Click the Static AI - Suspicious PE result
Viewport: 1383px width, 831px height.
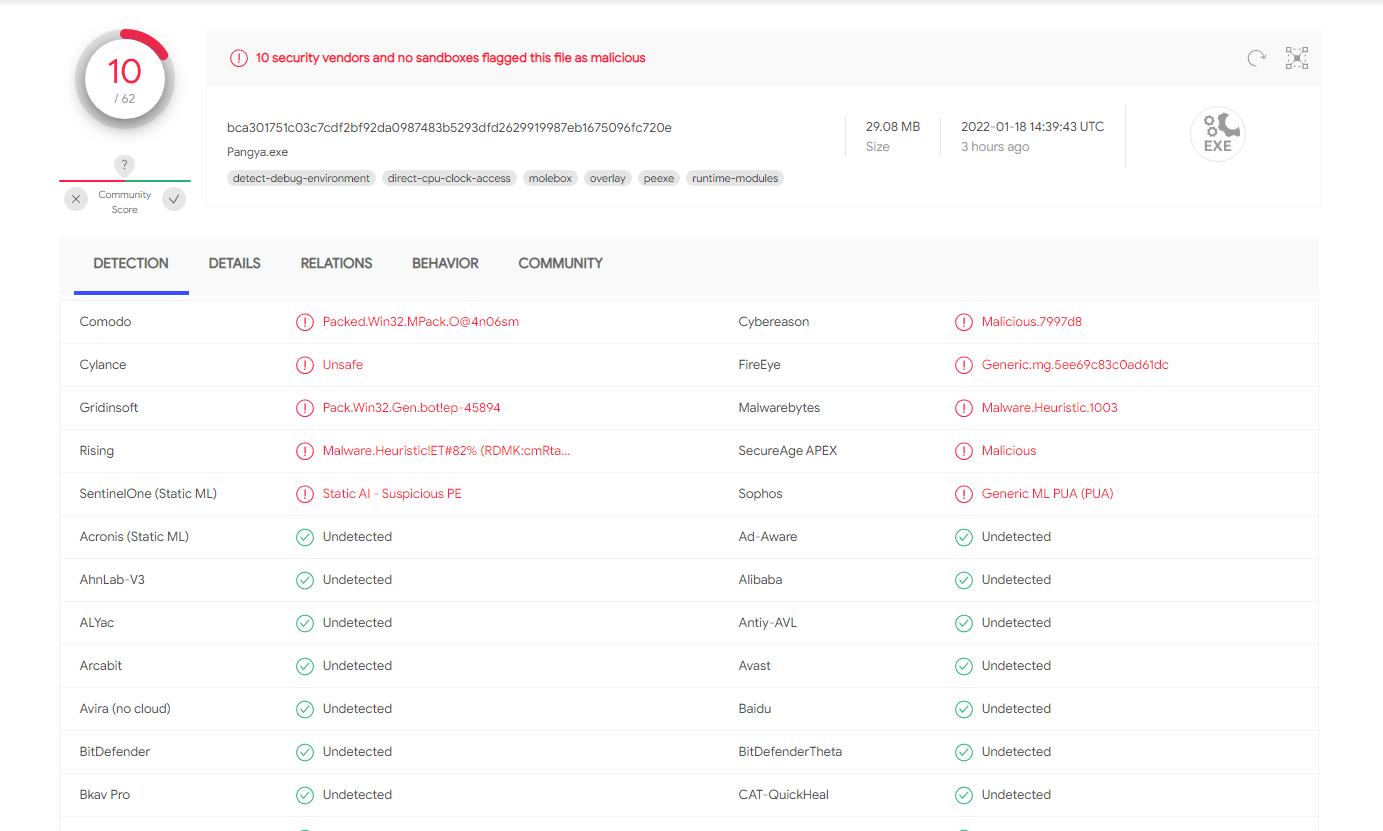pos(392,494)
